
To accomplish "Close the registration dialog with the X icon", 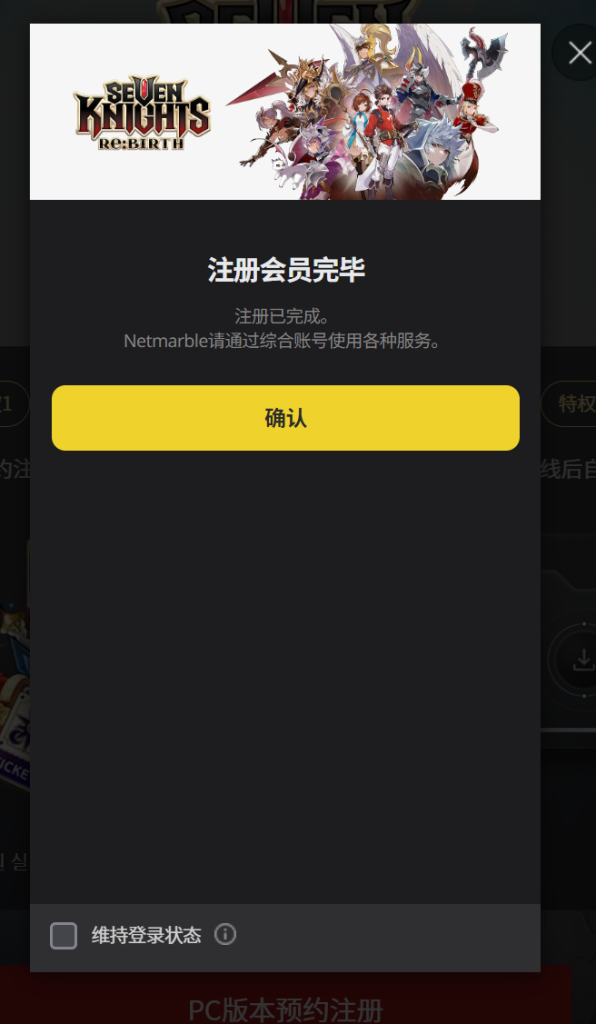I will pos(579,53).
